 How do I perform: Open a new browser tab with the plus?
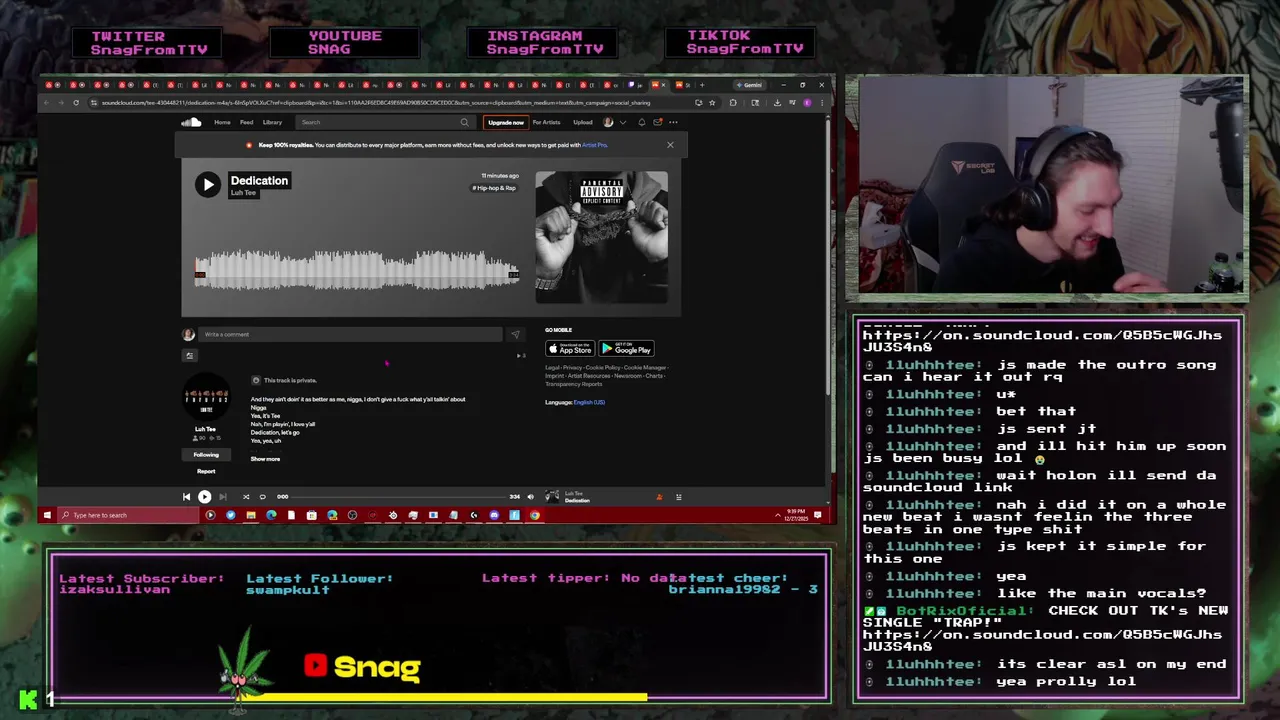702,85
